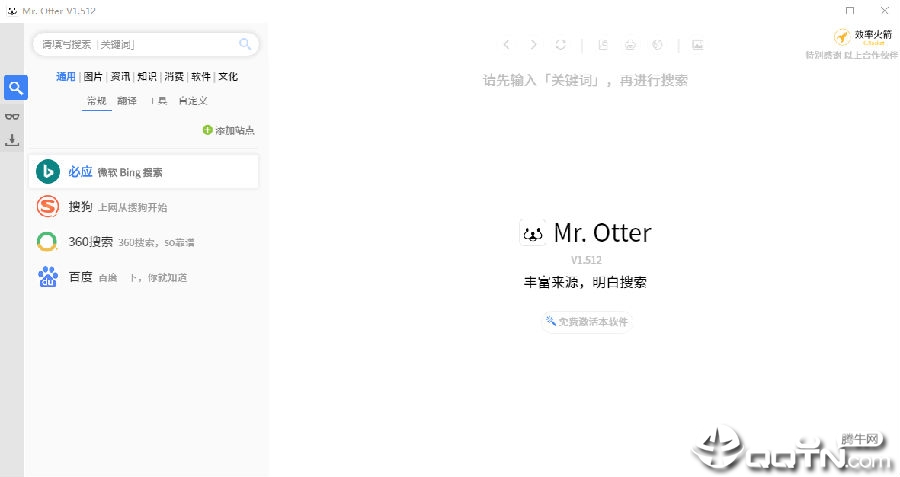Open the blue search sidebar panel
The image size is (900, 477).
point(16,88)
